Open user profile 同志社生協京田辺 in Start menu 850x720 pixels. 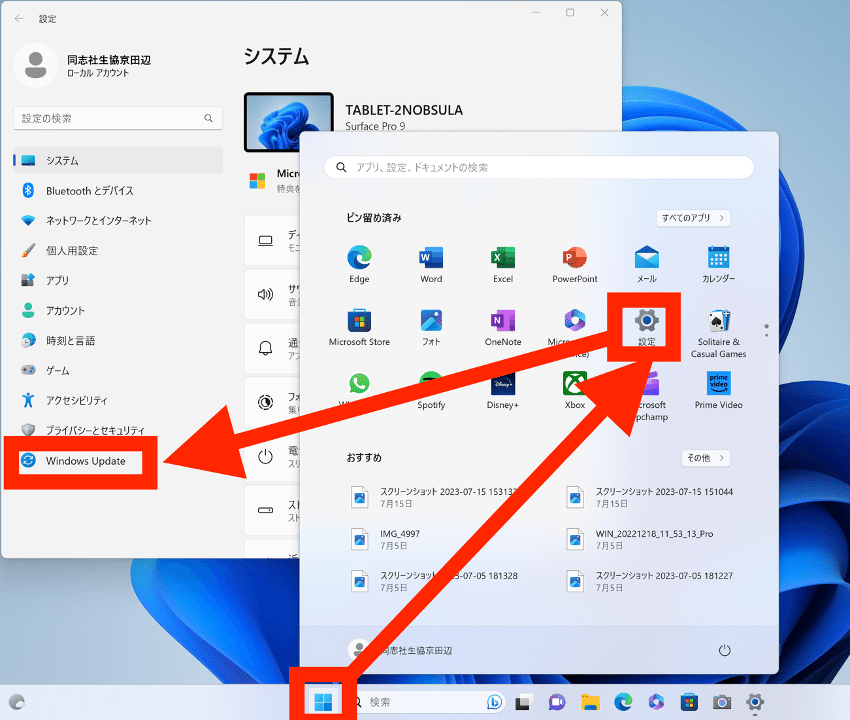tap(401, 650)
